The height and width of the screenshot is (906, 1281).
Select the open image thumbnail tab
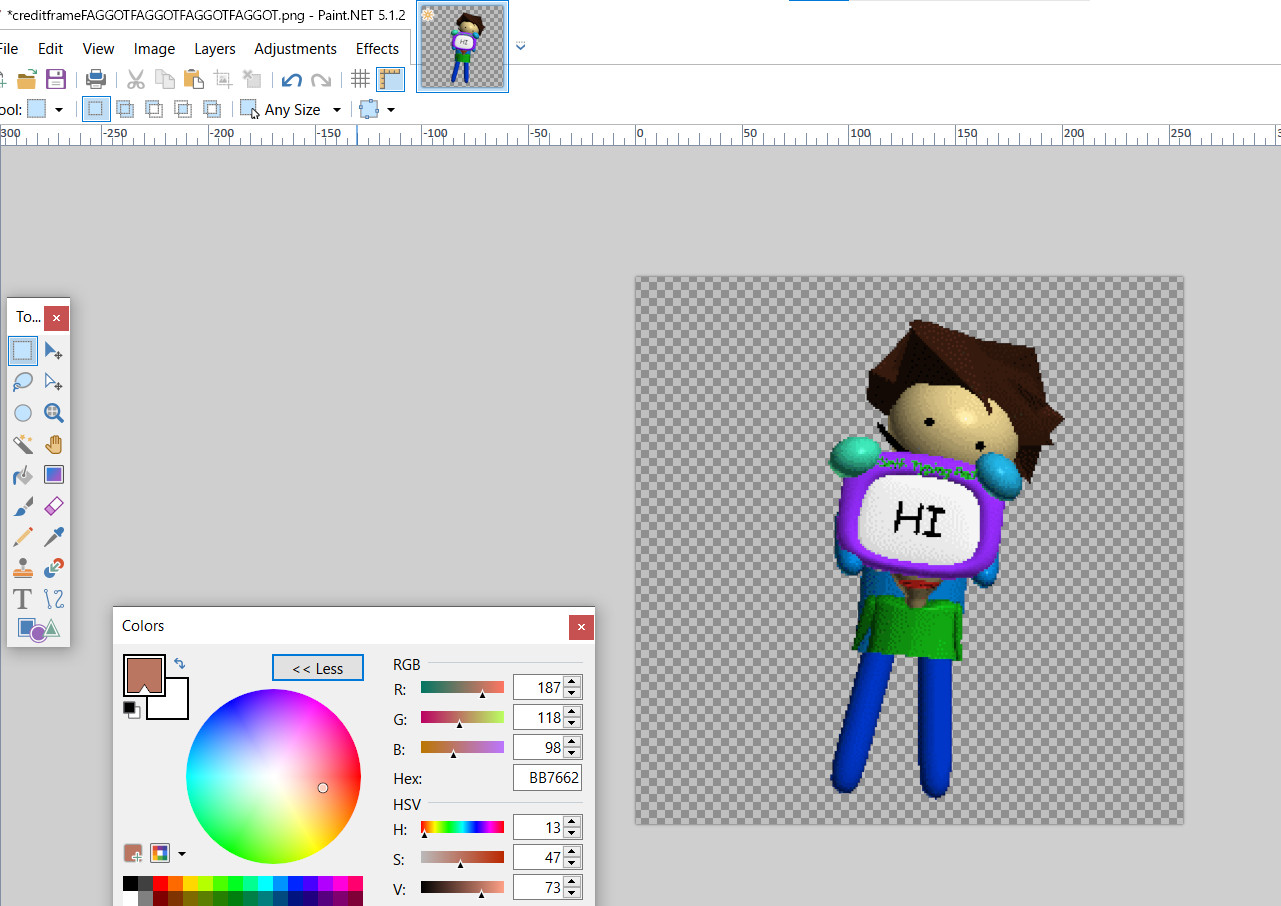(462, 46)
